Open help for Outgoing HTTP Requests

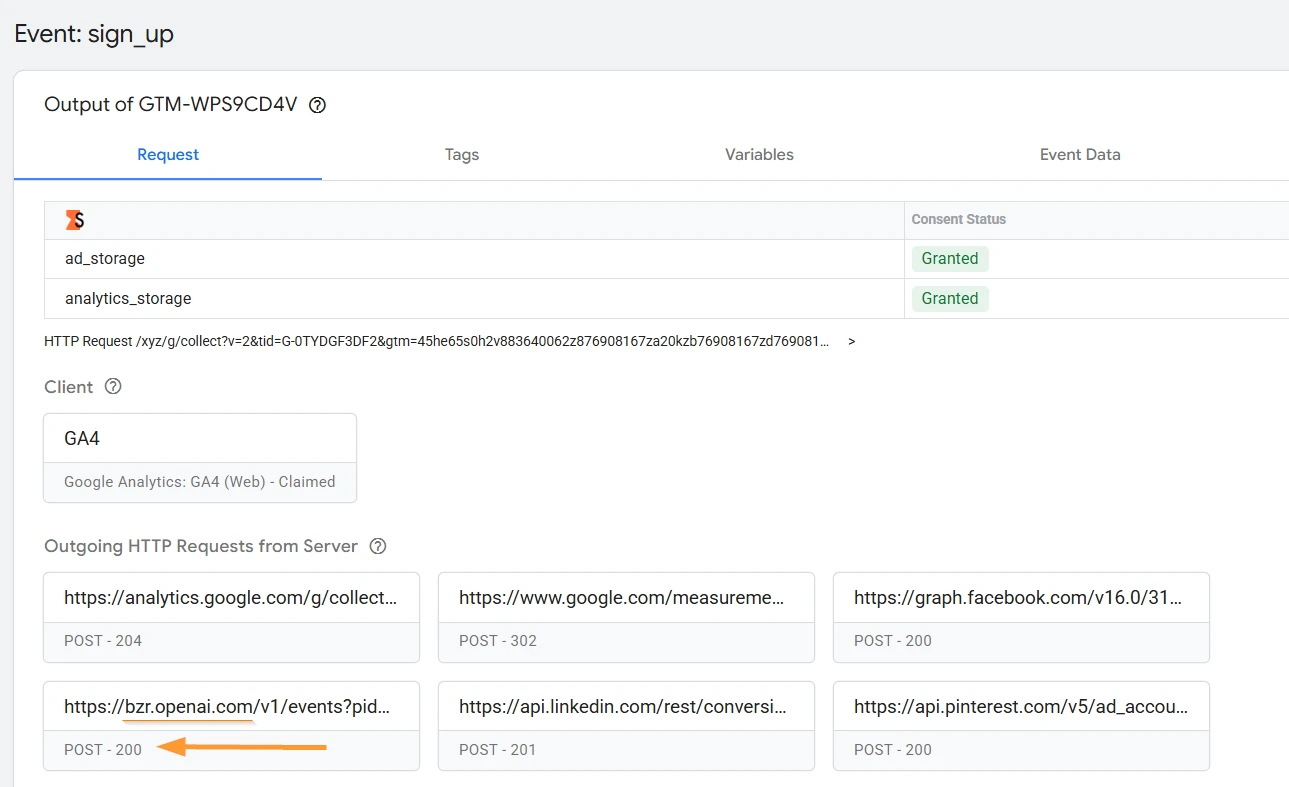click(378, 547)
